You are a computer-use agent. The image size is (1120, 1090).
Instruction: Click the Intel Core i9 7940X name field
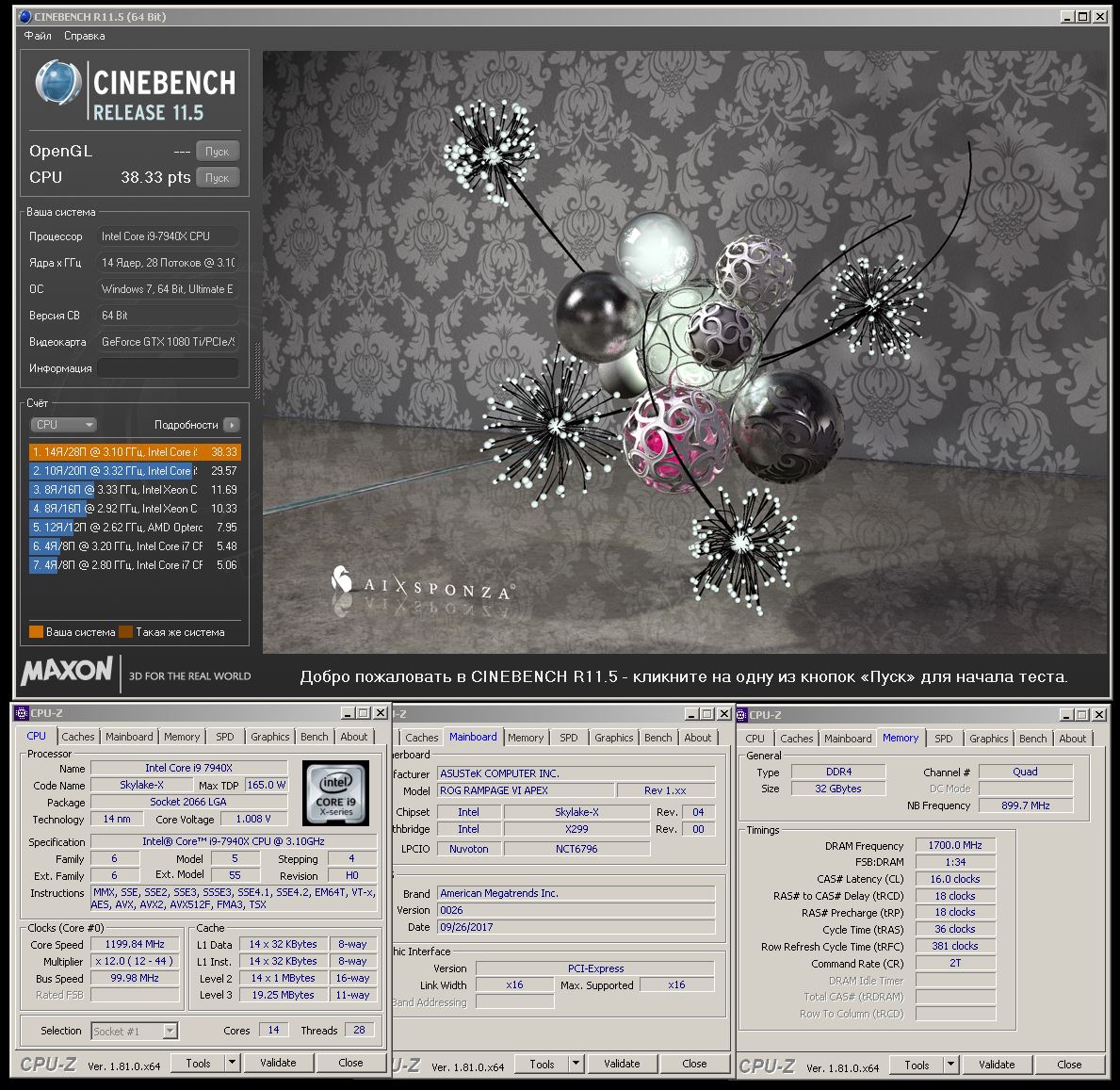189,768
